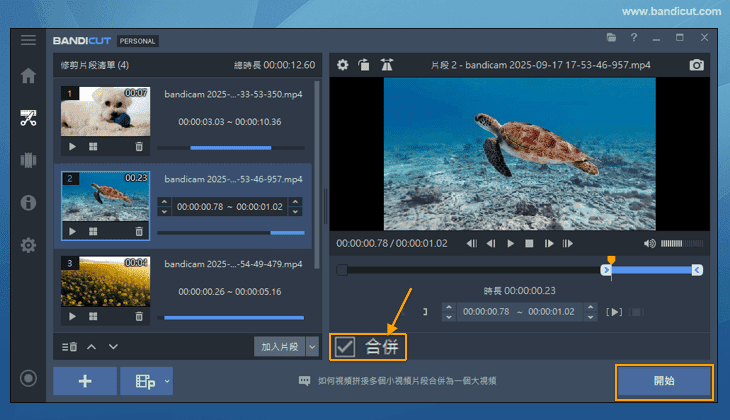Screen dimensions: 730x420
Task: Open the hamburger menu
Action: pyautogui.click(x=28, y=40)
